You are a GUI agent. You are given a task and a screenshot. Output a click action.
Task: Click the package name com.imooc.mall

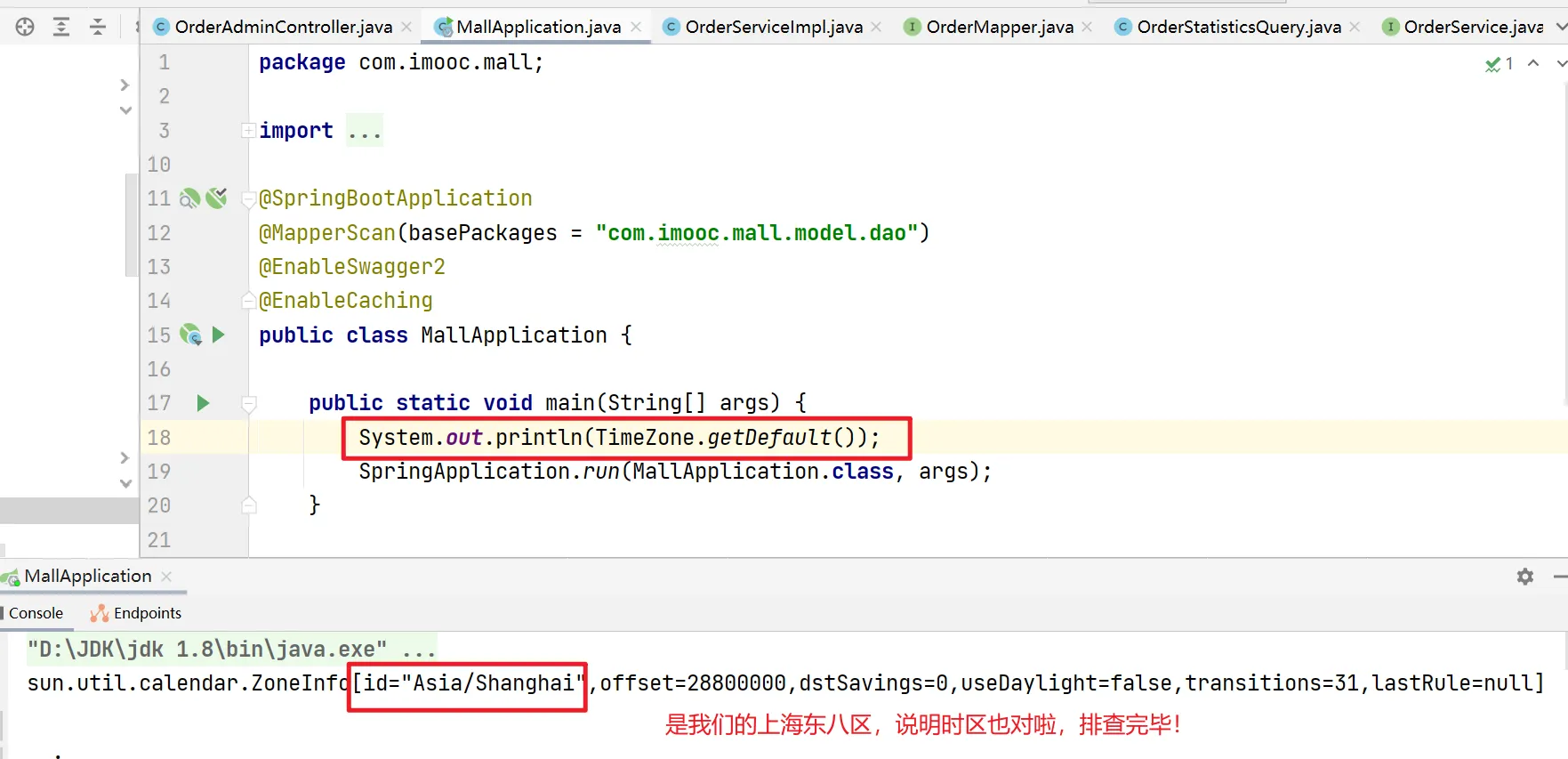point(446,62)
